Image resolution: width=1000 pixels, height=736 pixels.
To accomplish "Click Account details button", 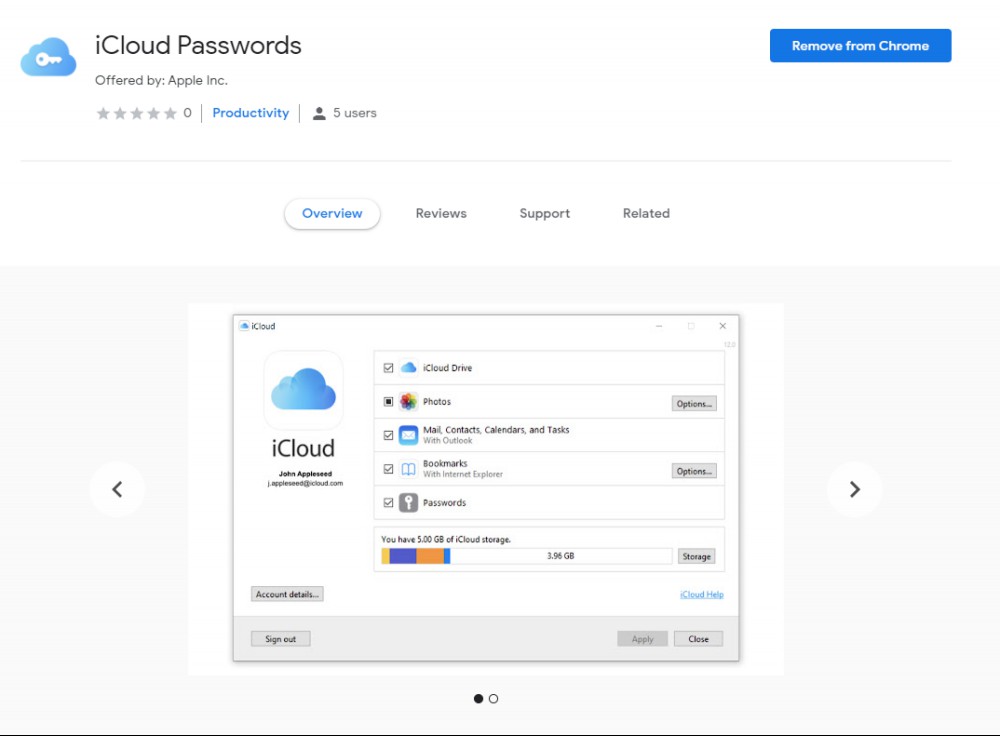I will 287,594.
